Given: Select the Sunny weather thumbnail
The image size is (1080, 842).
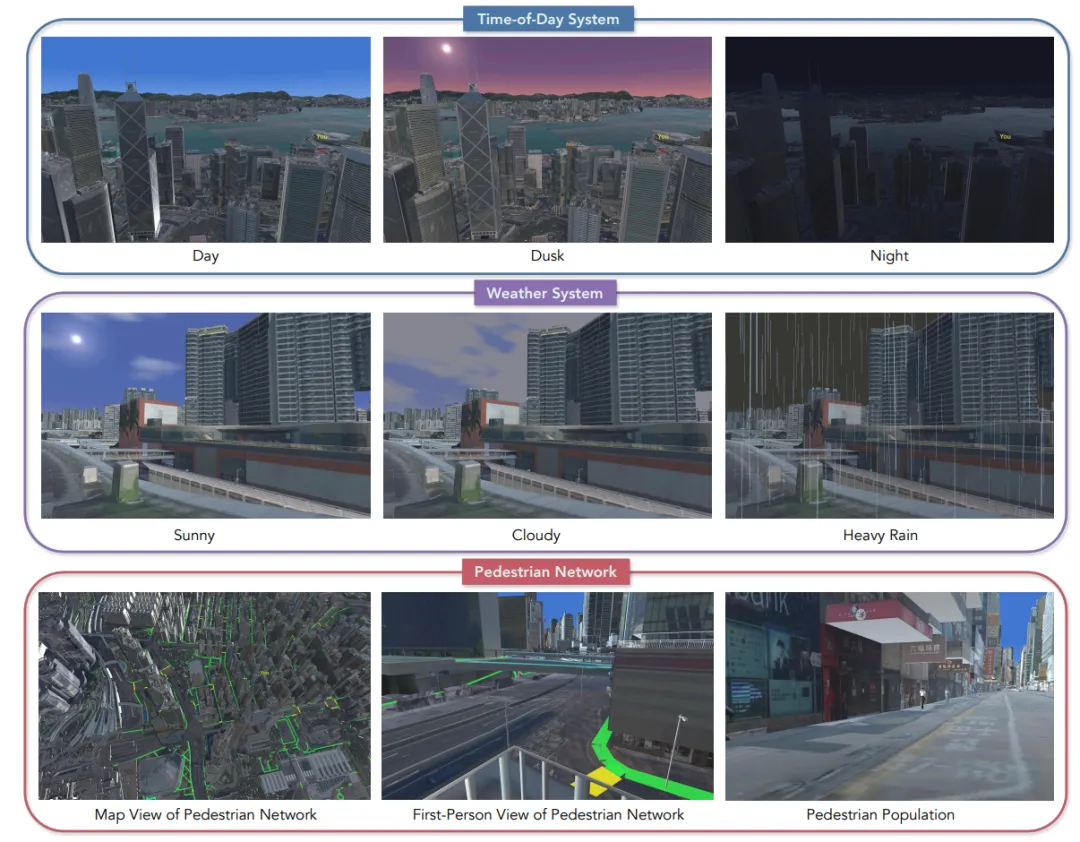Looking at the screenshot, I should (x=206, y=415).
